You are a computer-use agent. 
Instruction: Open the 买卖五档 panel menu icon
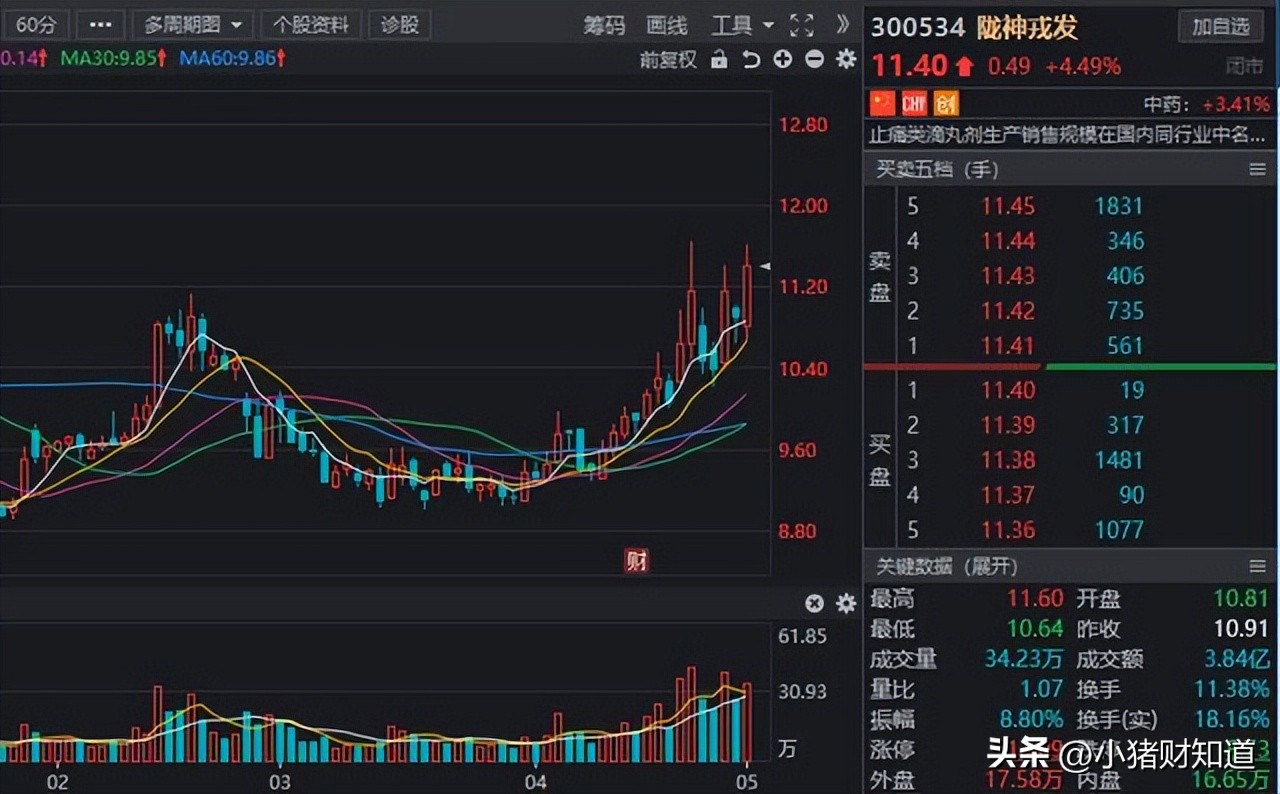[1258, 169]
